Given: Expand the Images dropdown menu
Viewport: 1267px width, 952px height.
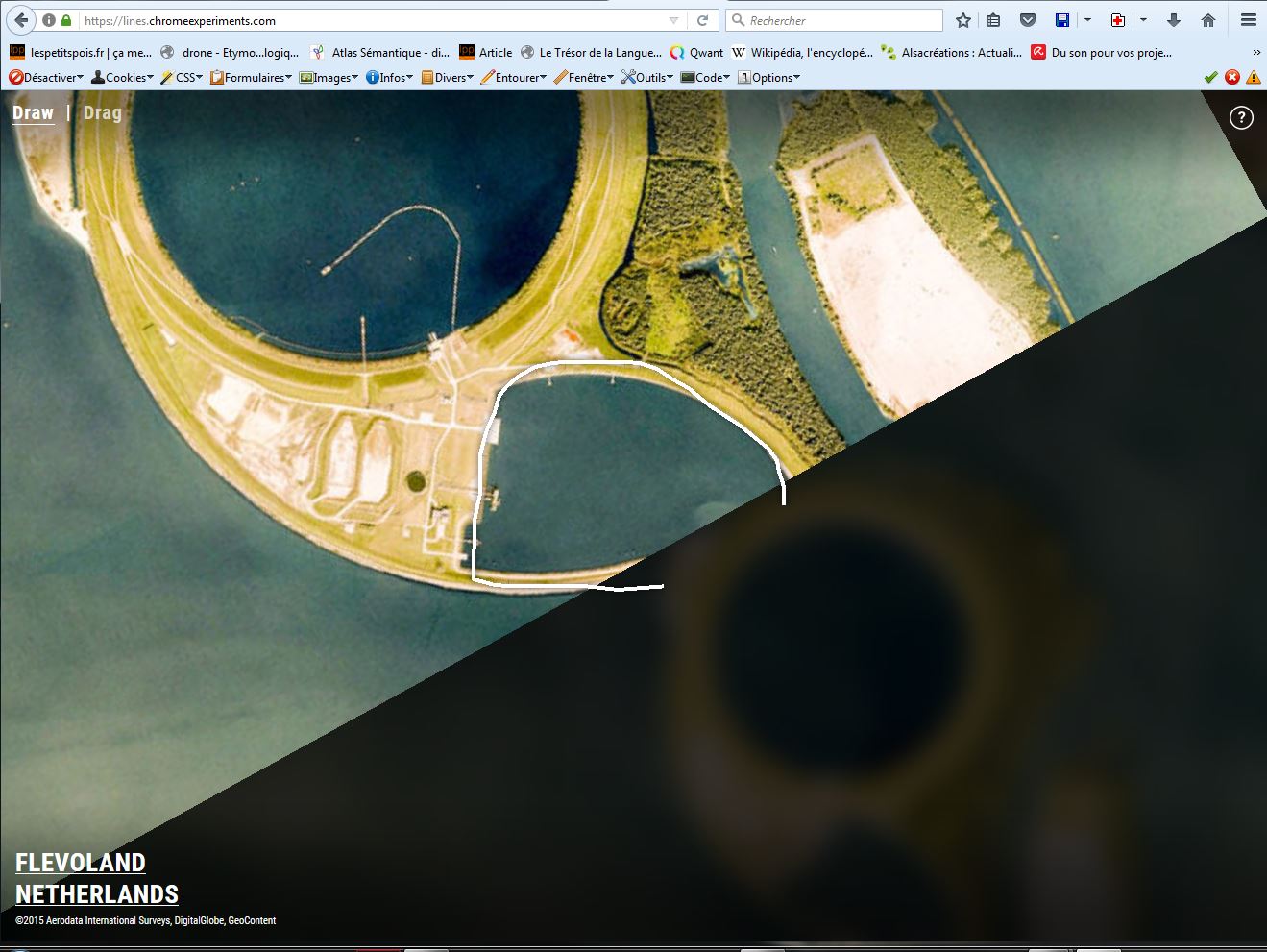Looking at the screenshot, I should click(329, 77).
